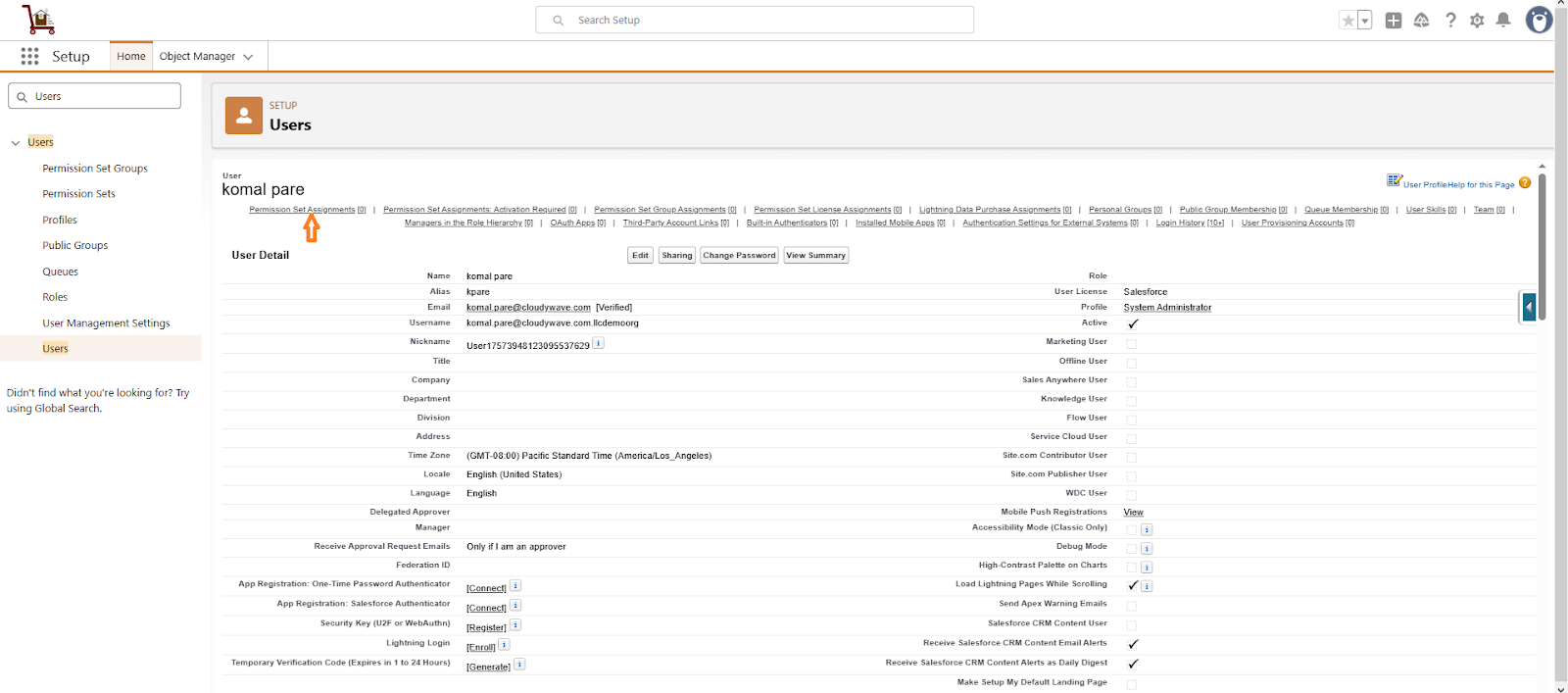Switch to the Home tab
This screenshot has width=1568, height=693.
[x=131, y=57]
